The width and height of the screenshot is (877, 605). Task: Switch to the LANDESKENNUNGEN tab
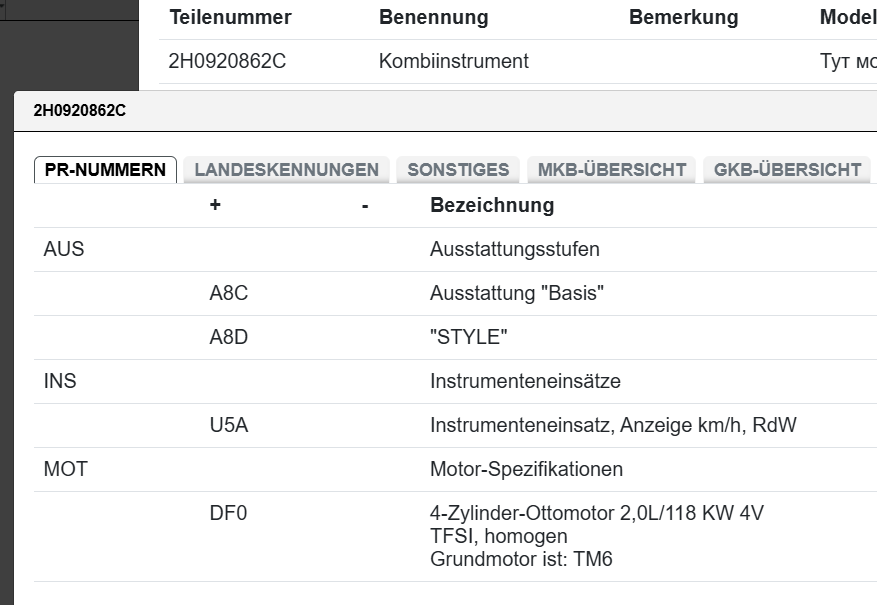point(286,169)
